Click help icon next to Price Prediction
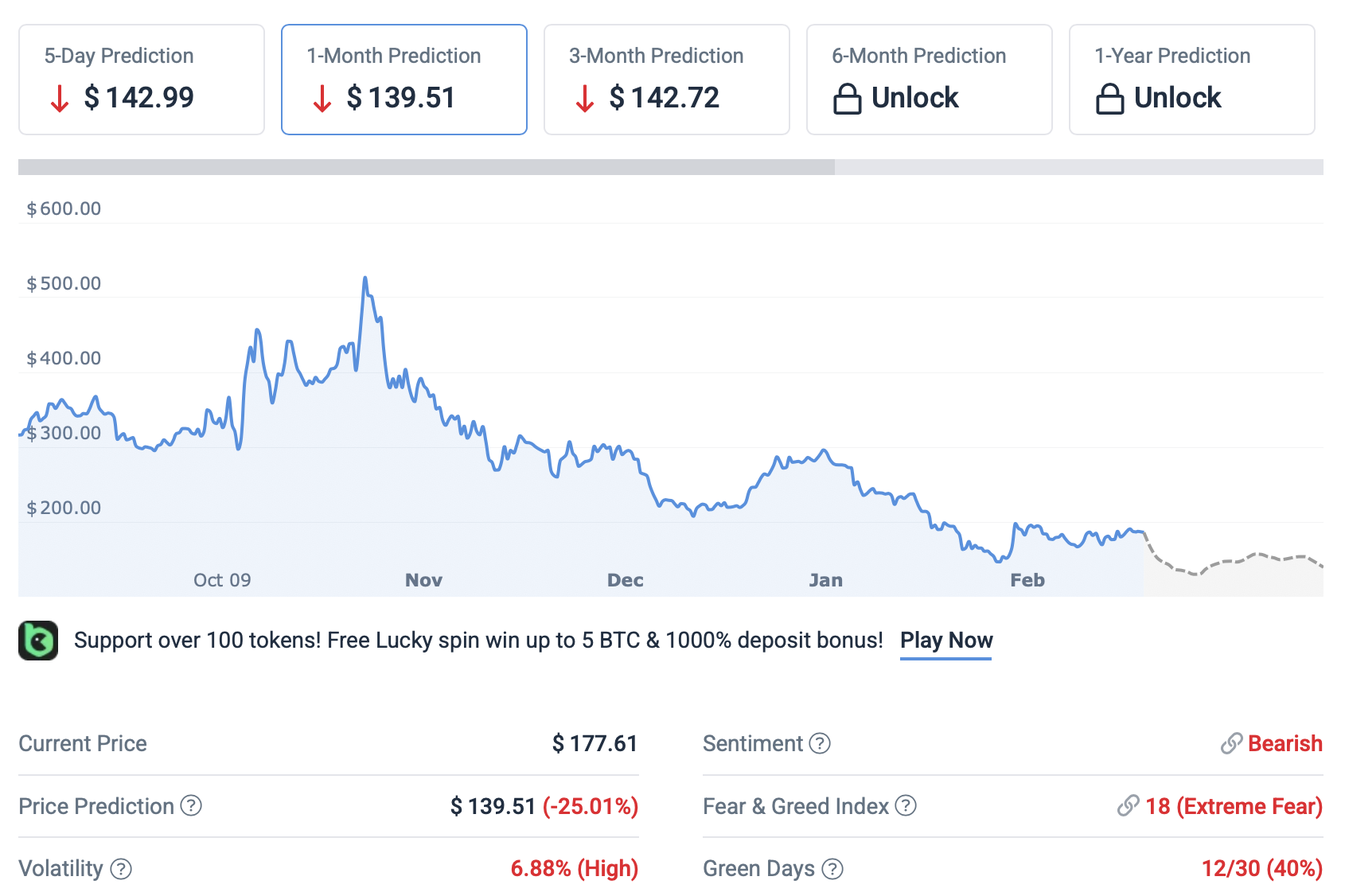 click(191, 806)
